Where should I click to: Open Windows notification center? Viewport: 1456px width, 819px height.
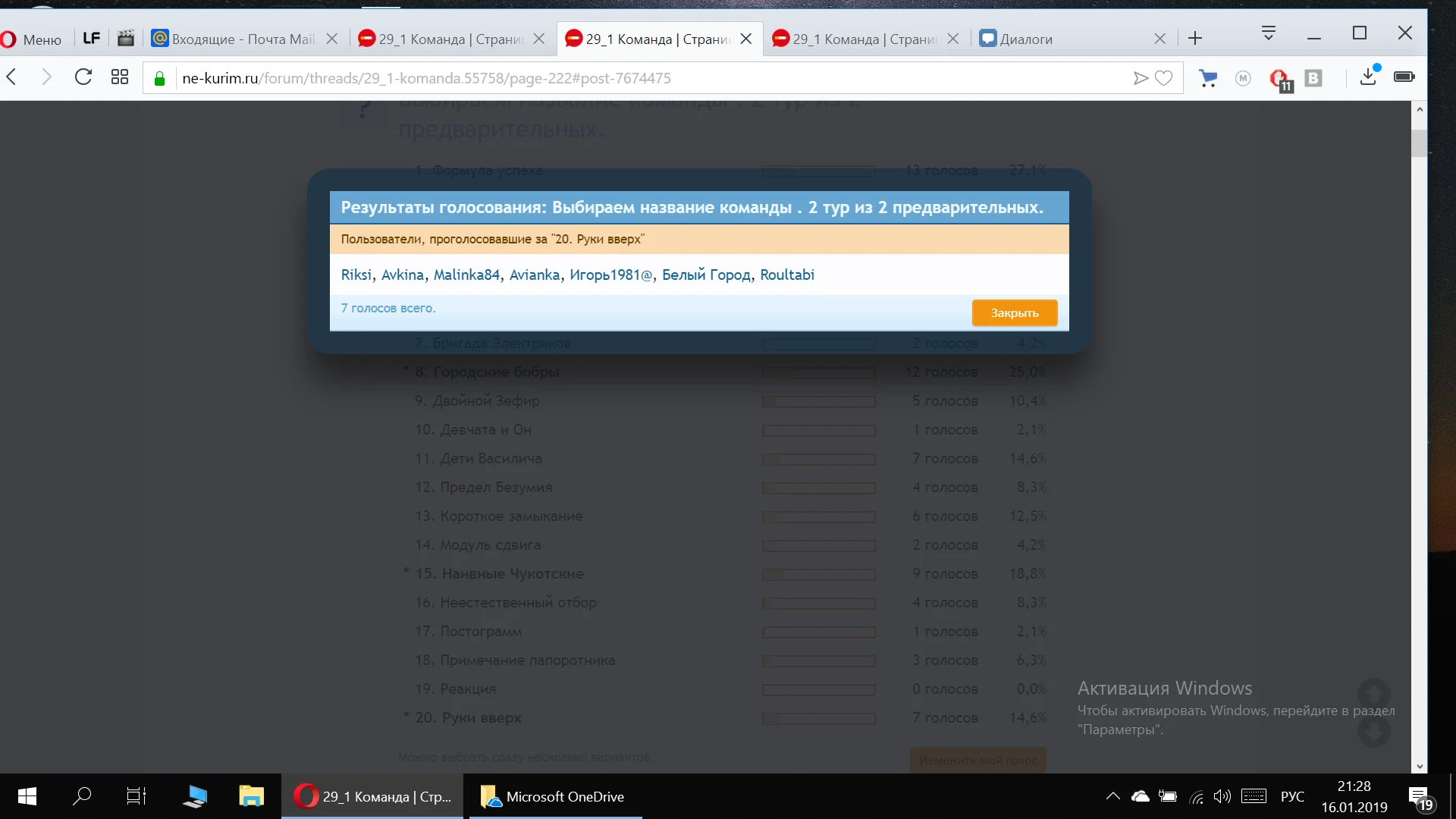pyautogui.click(x=1419, y=797)
